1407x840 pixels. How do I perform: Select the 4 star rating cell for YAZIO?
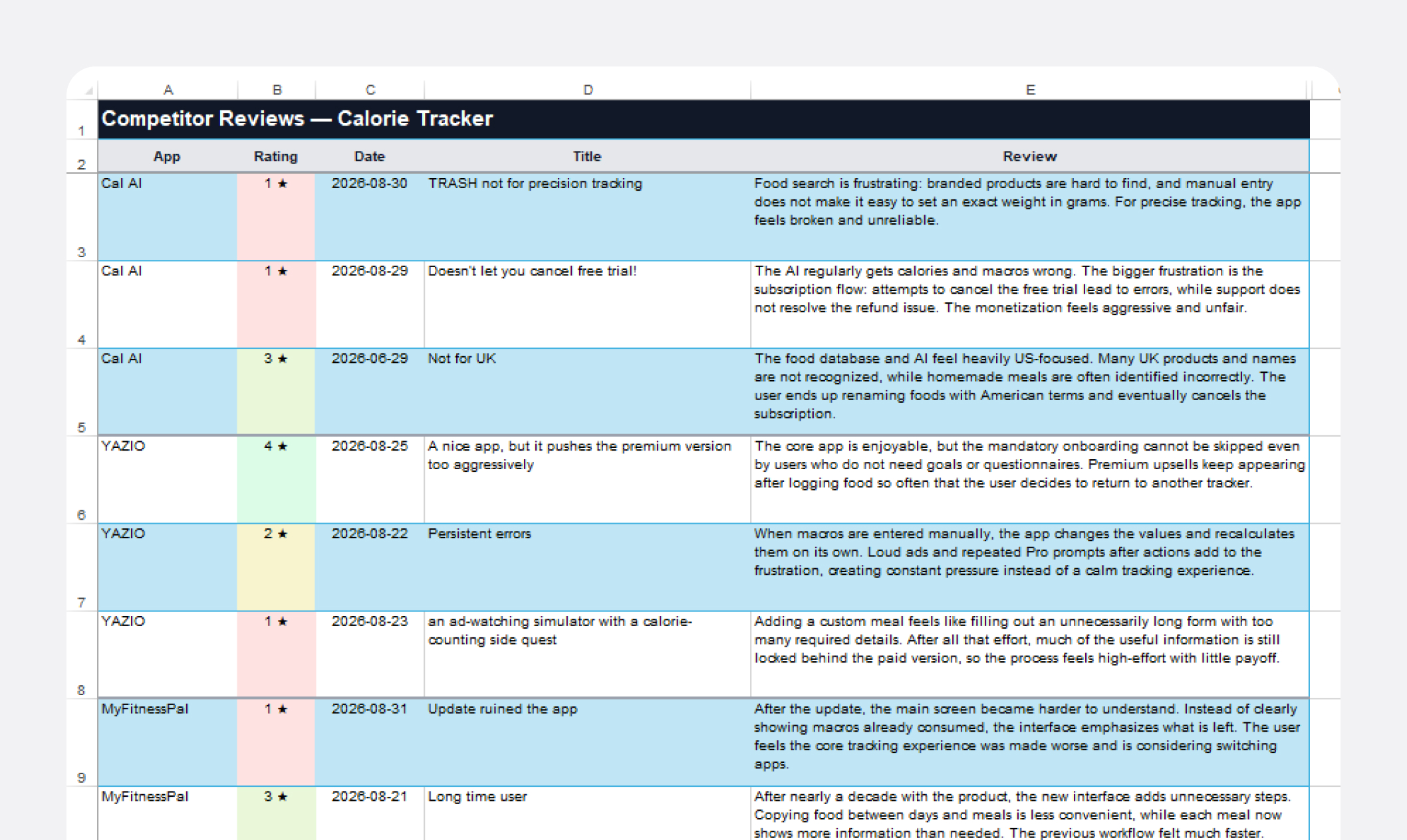pos(276,479)
